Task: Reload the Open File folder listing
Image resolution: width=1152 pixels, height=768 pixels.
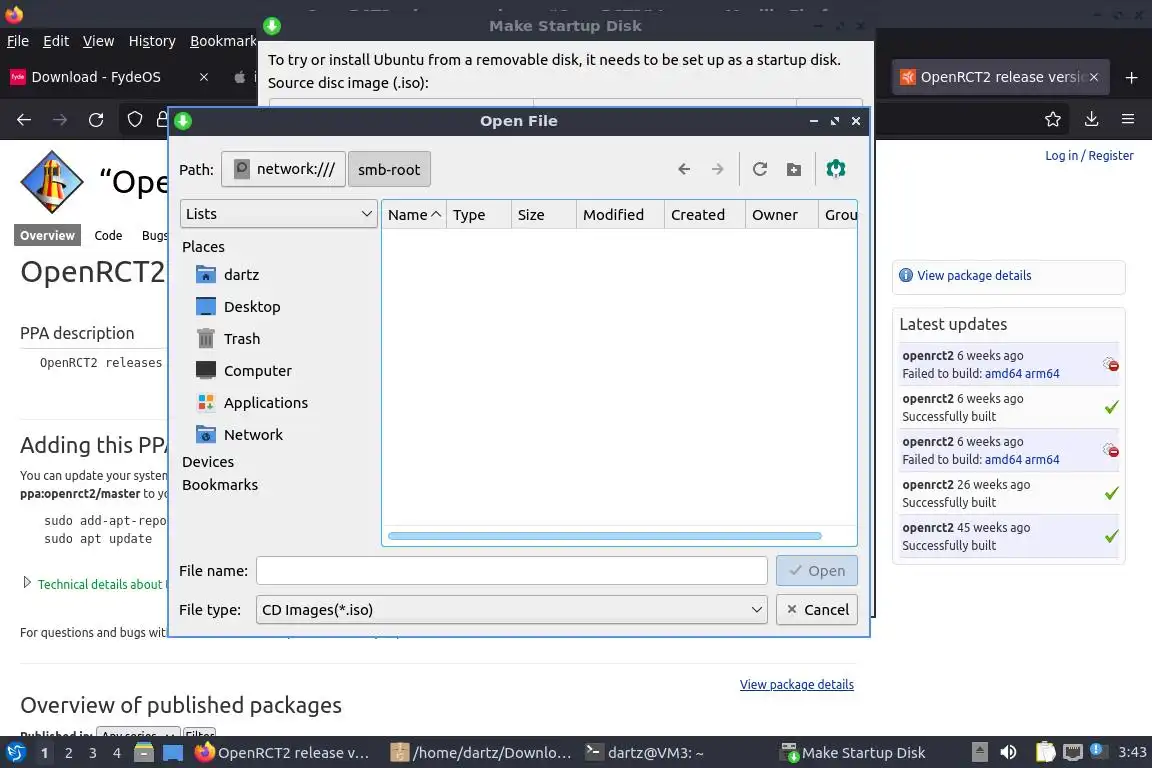Action: [x=760, y=169]
